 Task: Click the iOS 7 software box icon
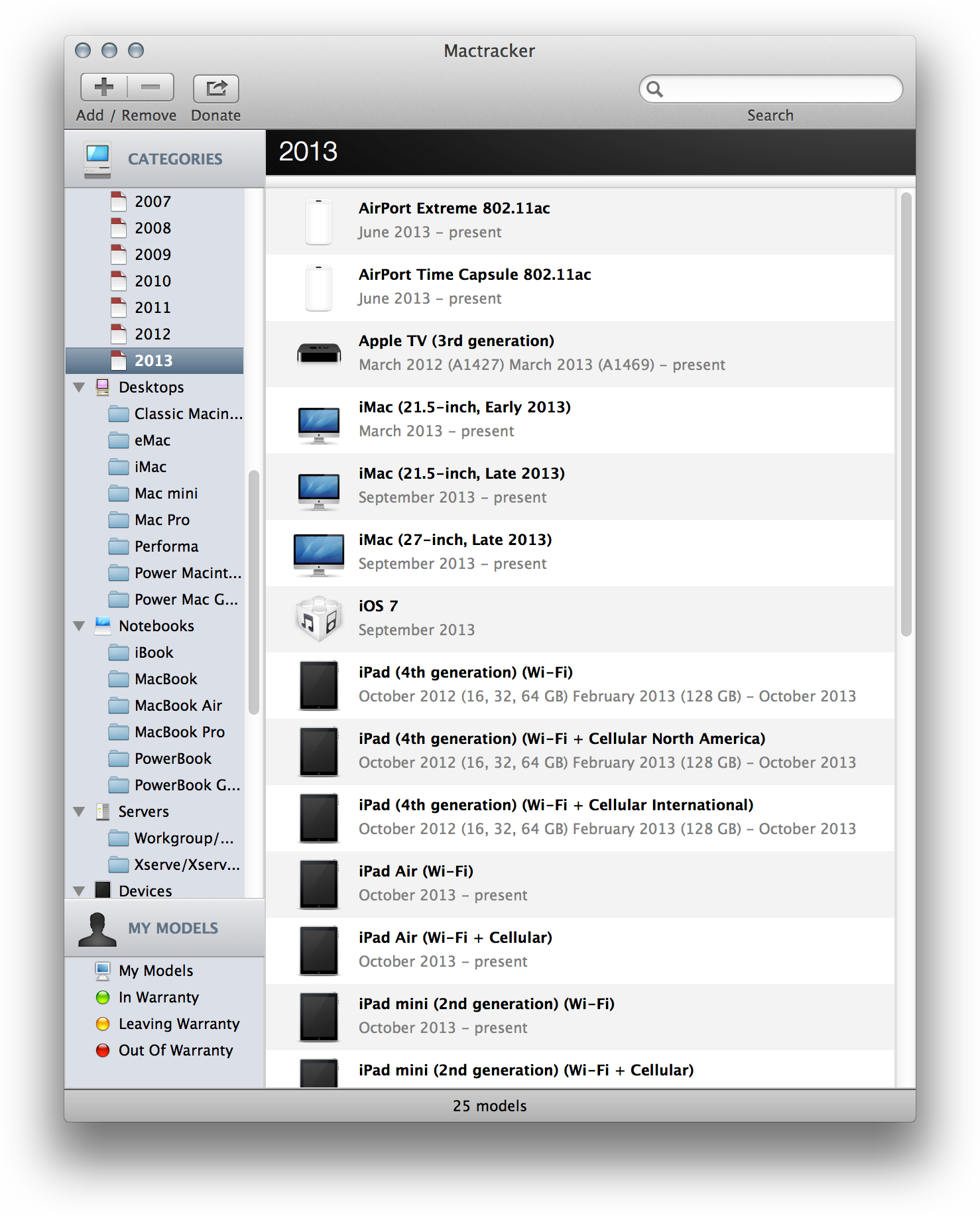pyautogui.click(x=319, y=619)
